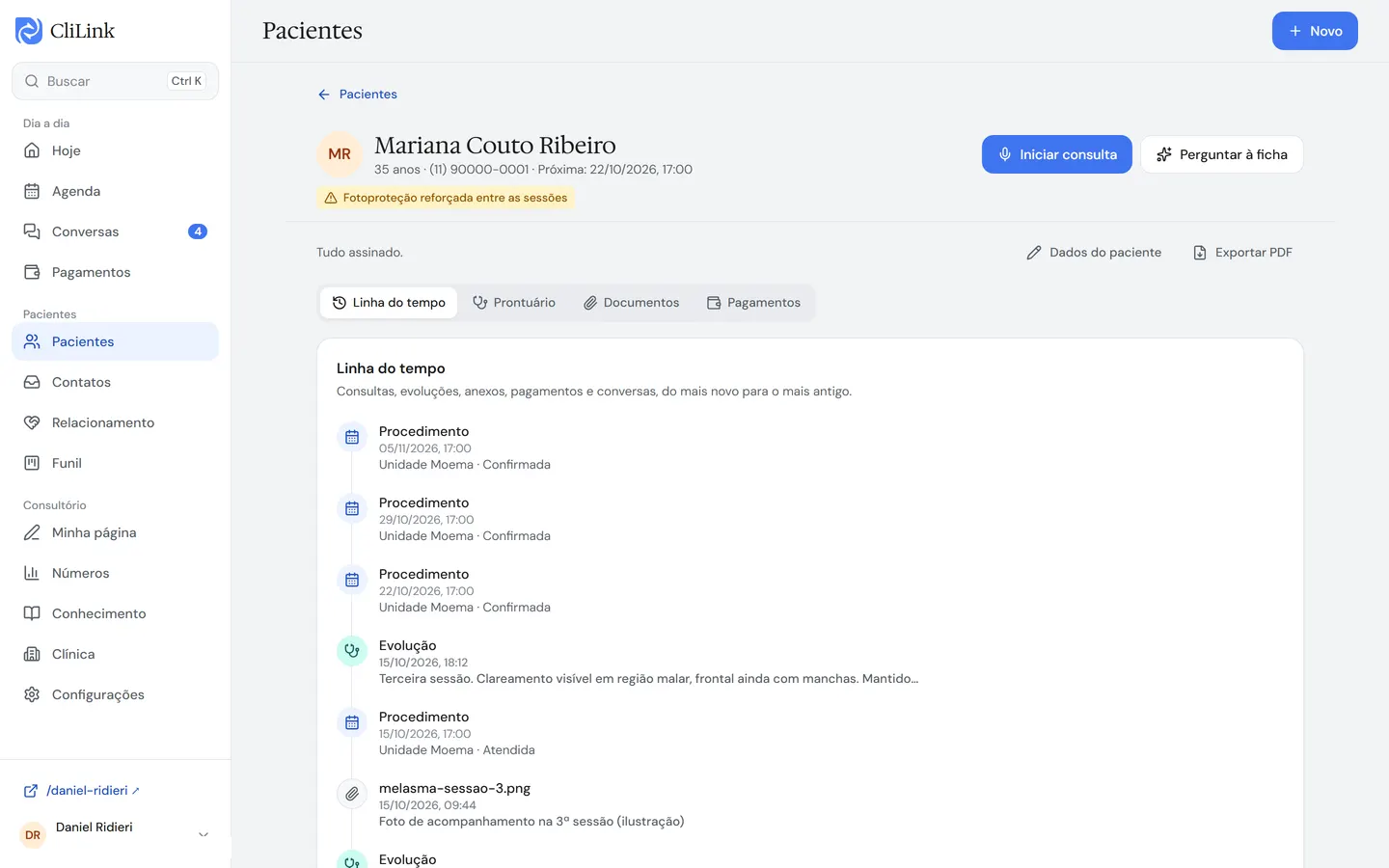This screenshot has width=1389, height=868.
Task: Open the /daniel-ridieri public page link
Action: [82, 791]
